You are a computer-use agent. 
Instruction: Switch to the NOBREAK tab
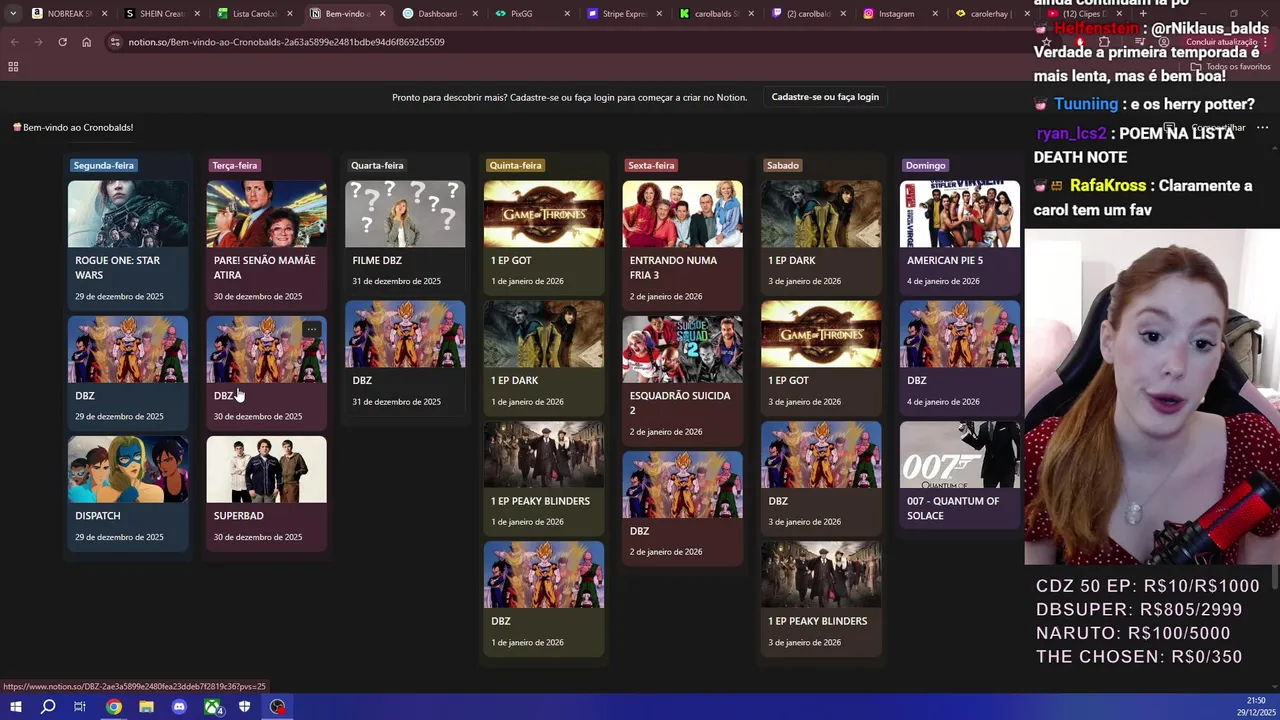pyautogui.click(x=68, y=14)
